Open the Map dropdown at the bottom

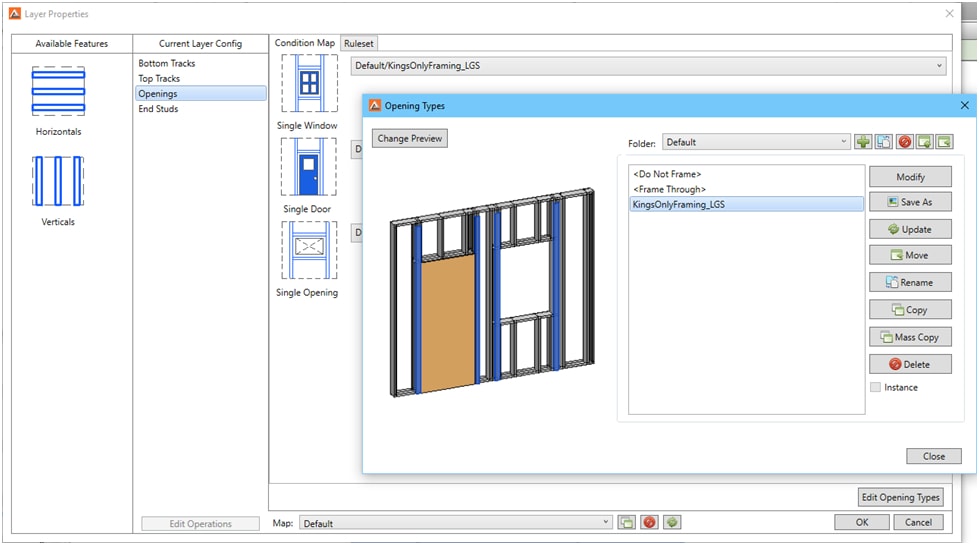coord(454,523)
